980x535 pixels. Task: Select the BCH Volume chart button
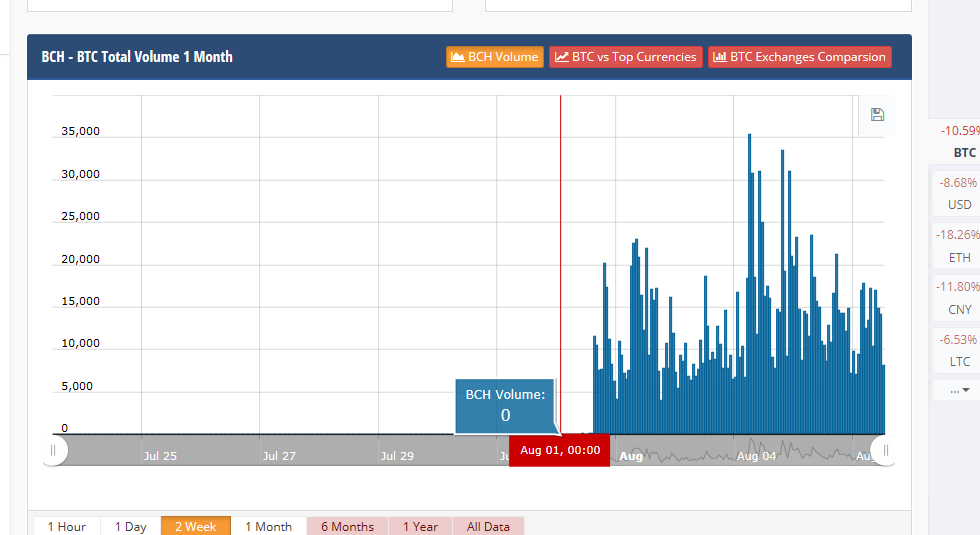pos(494,57)
